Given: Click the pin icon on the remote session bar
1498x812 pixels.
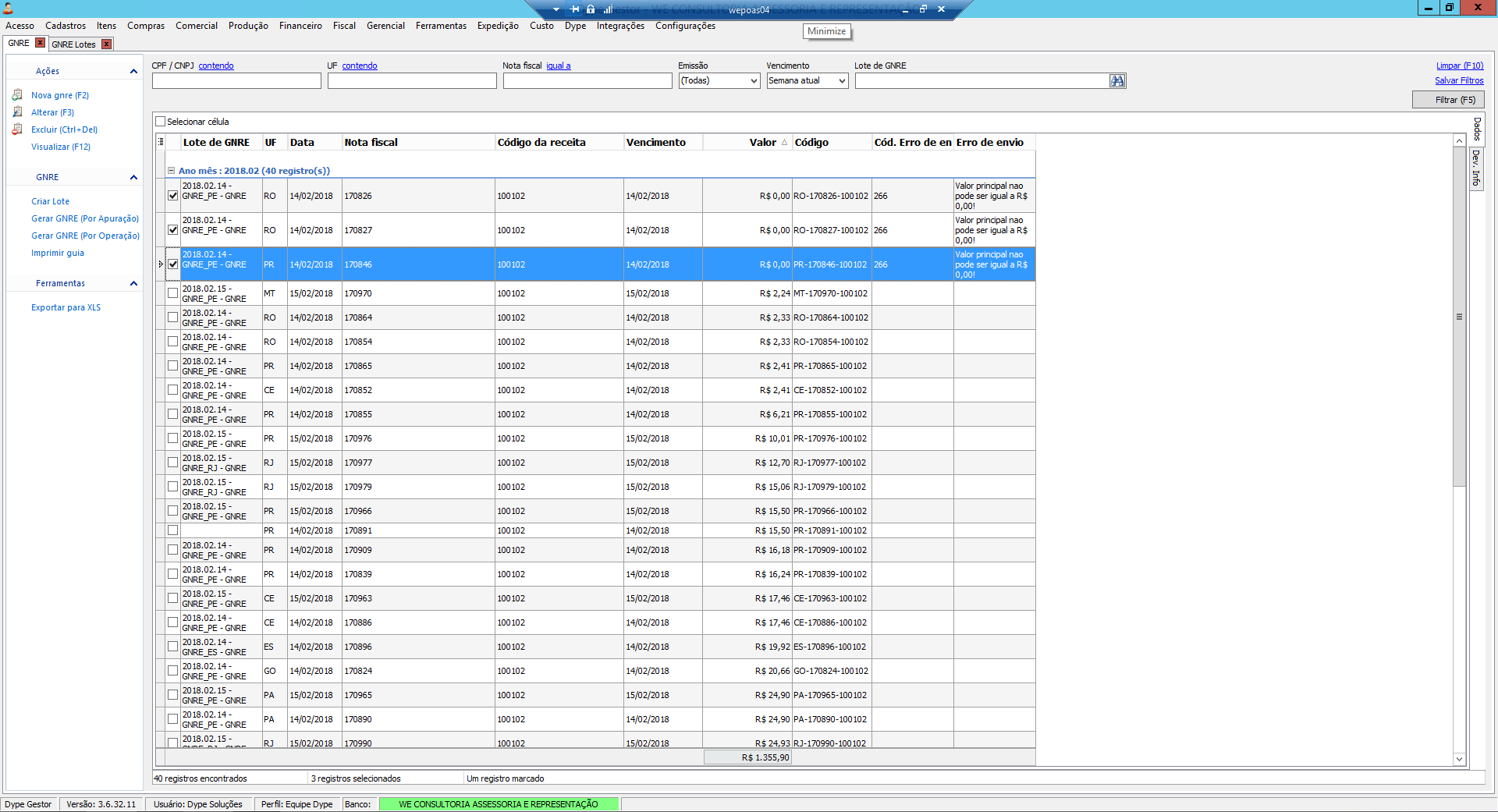Looking at the screenshot, I should click(x=575, y=9).
